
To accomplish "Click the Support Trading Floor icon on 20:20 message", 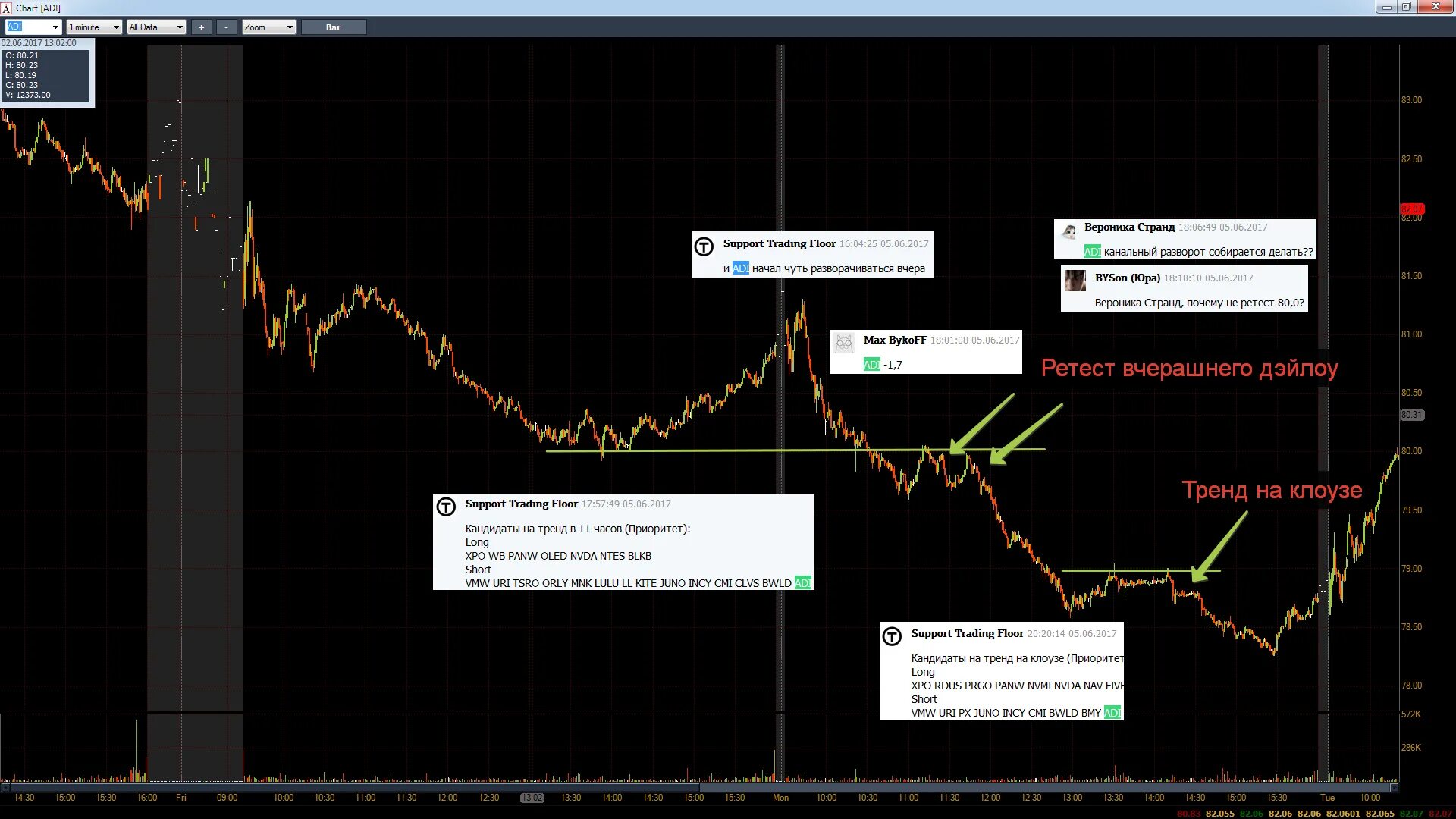I will (x=893, y=636).
